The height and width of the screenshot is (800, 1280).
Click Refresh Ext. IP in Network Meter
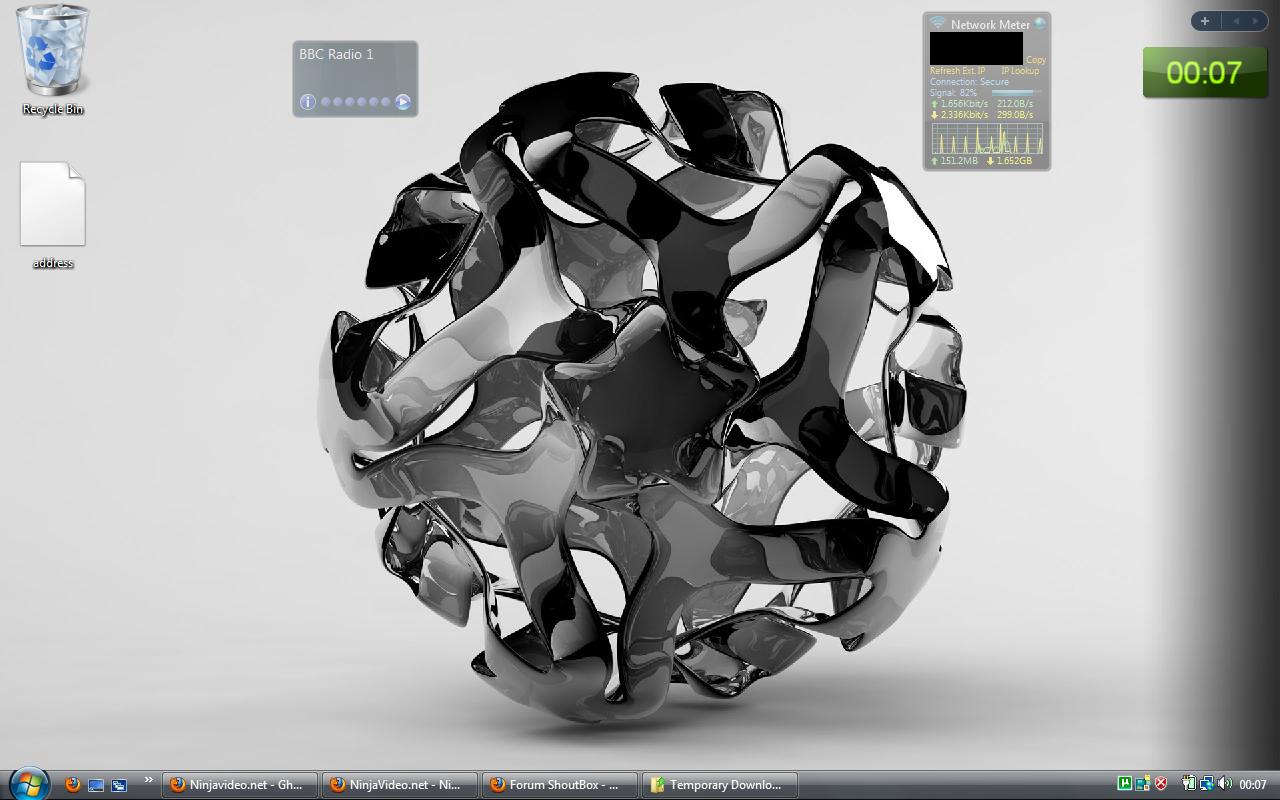[x=957, y=71]
